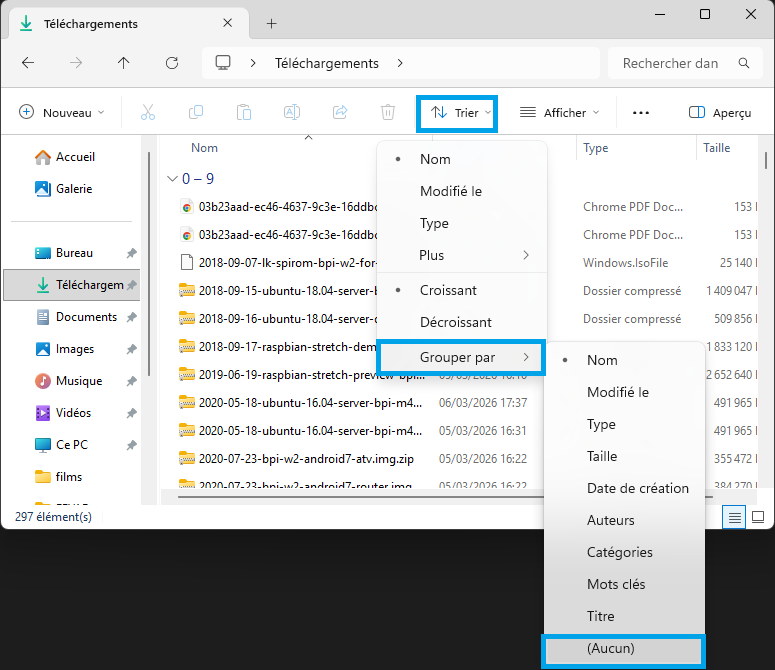Screen dimensions: 775x670
Task: Switch to large thumbnails view icon
Action: [x=758, y=517]
